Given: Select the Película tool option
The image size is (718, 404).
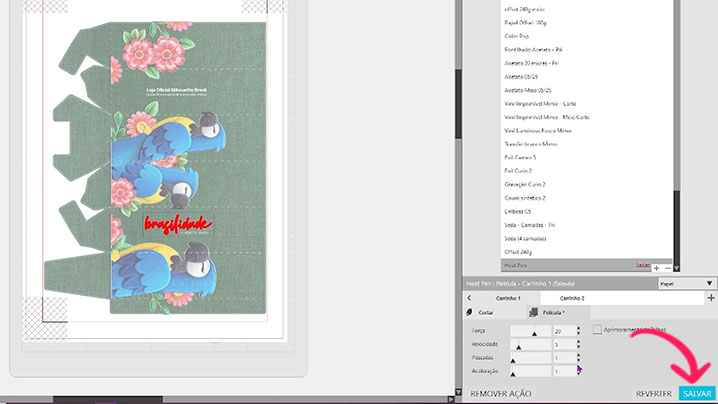Looking at the screenshot, I should pos(554,312).
